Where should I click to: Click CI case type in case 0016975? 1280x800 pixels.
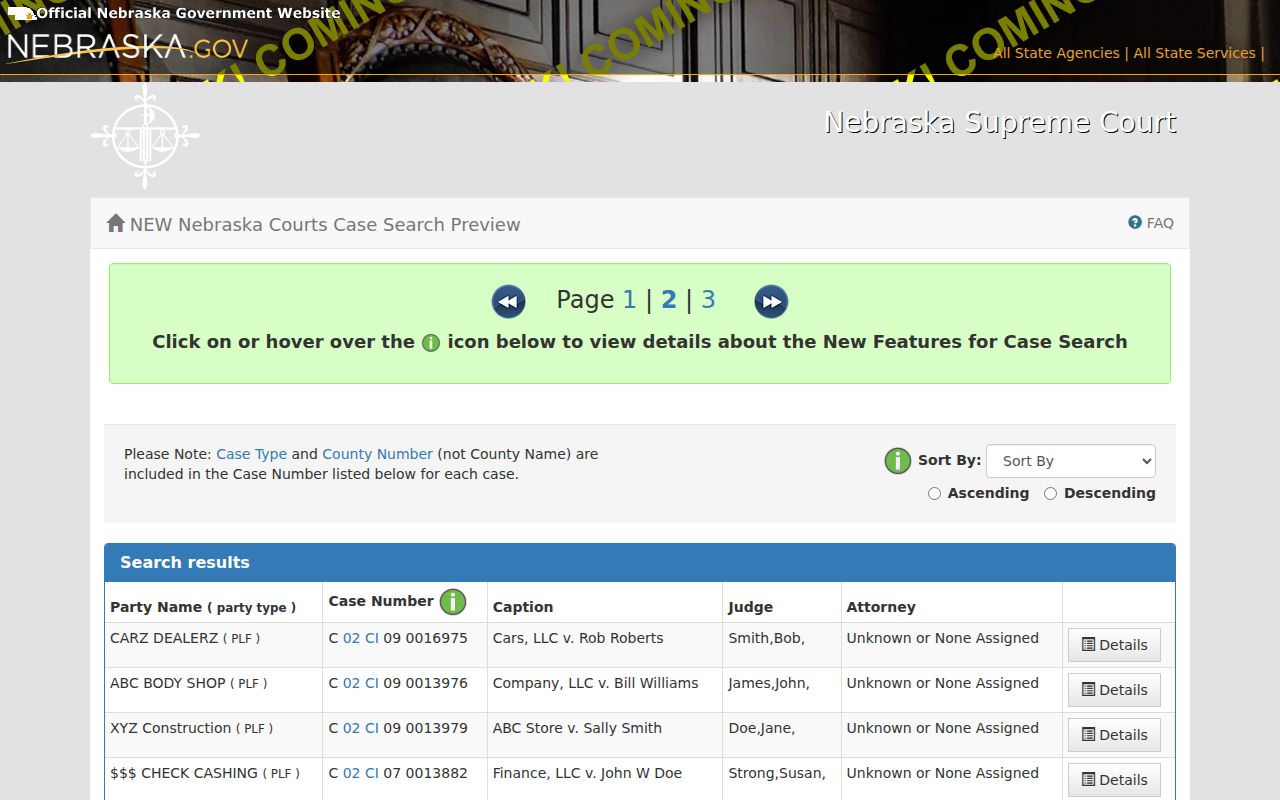tap(372, 638)
